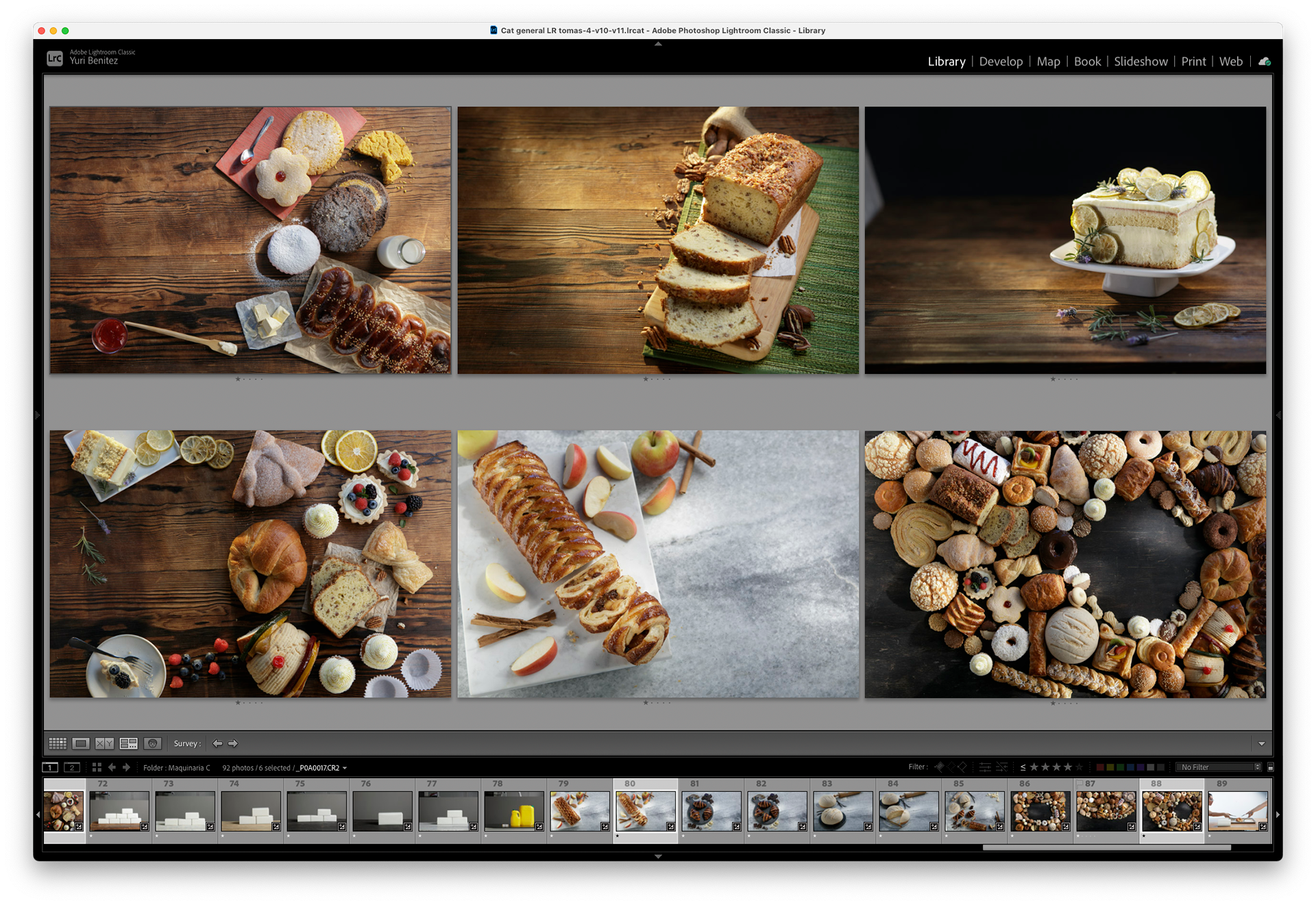
Task: Open the Slideshow module
Action: pos(1141,62)
